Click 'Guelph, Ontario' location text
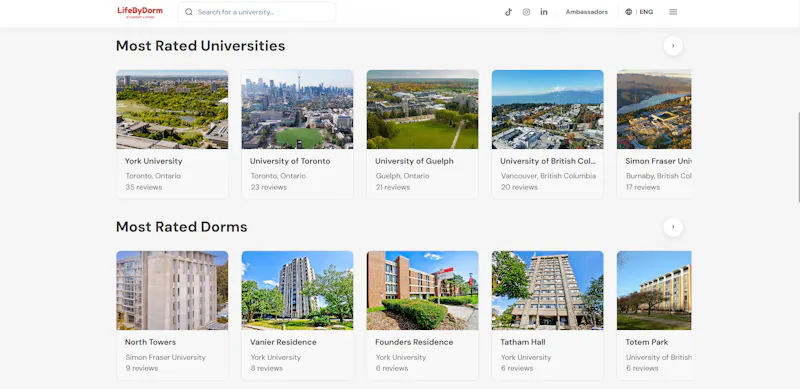The width and height of the screenshot is (800, 389). coord(403,176)
